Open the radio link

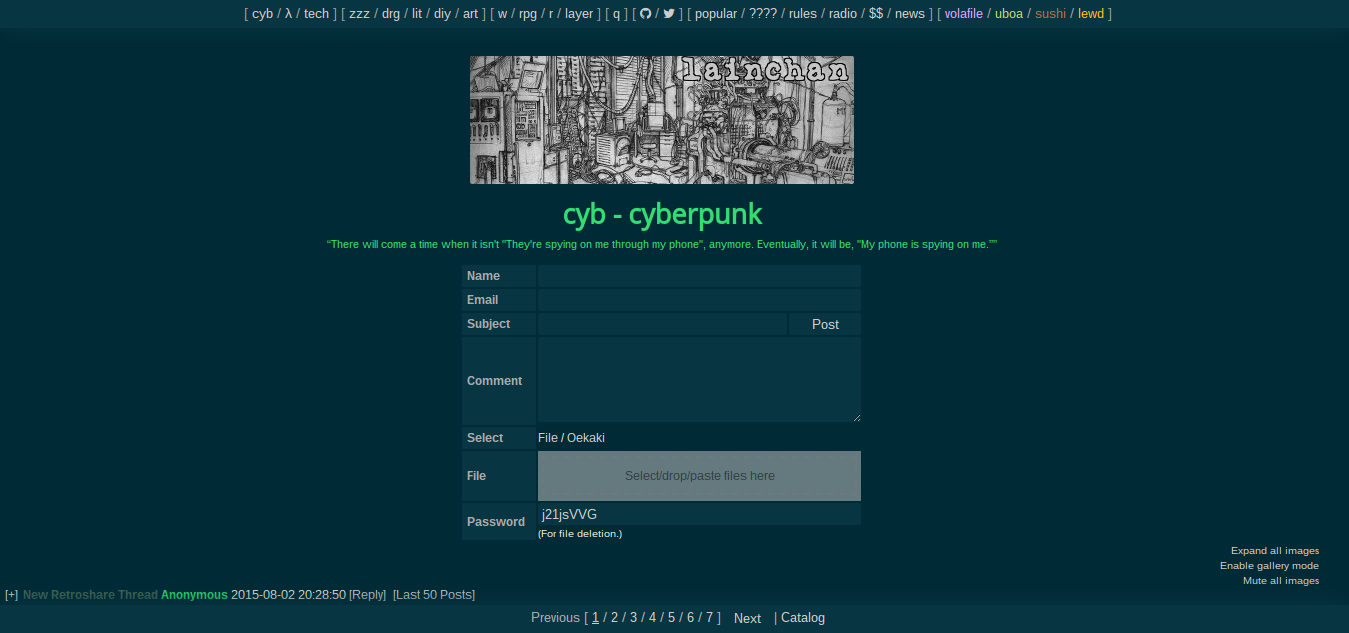pos(843,13)
